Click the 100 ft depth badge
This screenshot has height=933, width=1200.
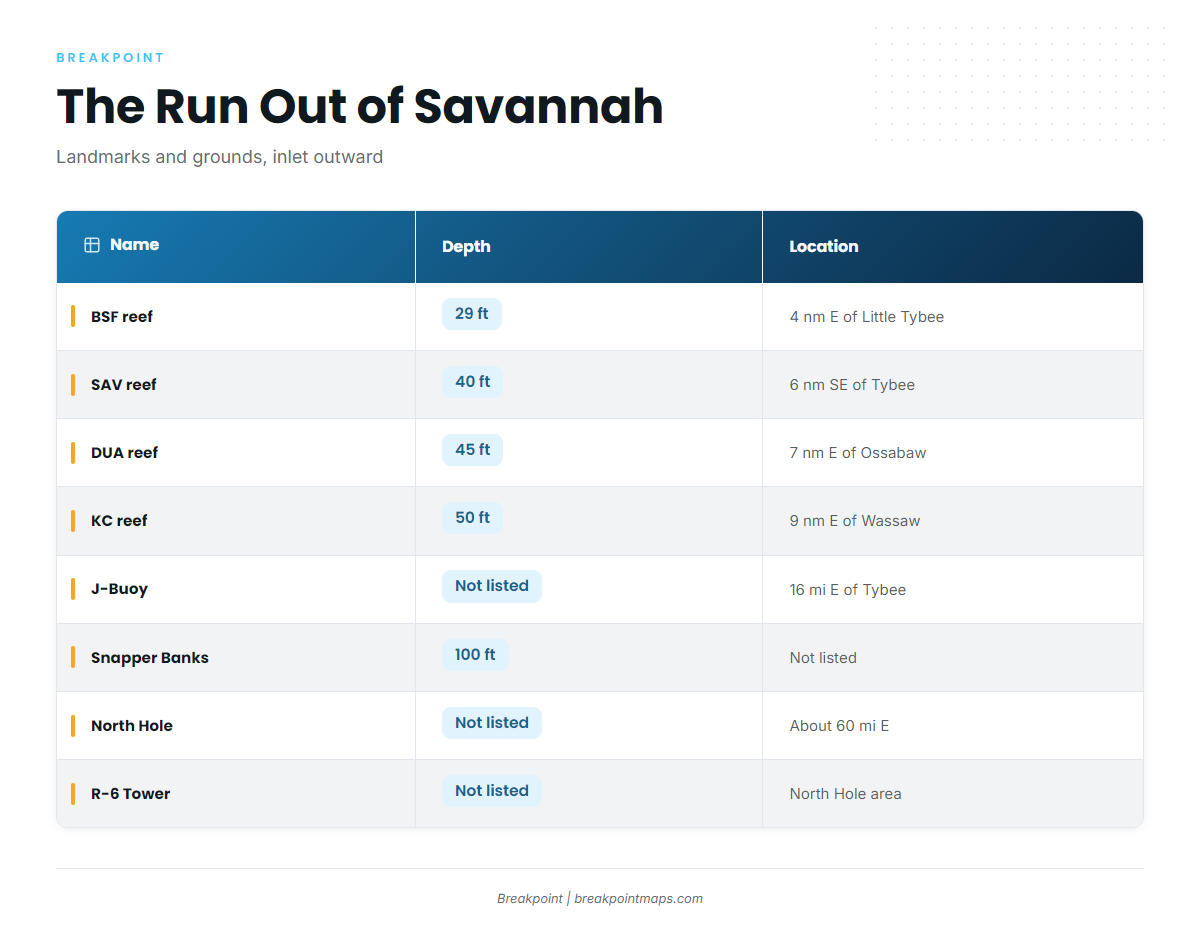coord(475,655)
